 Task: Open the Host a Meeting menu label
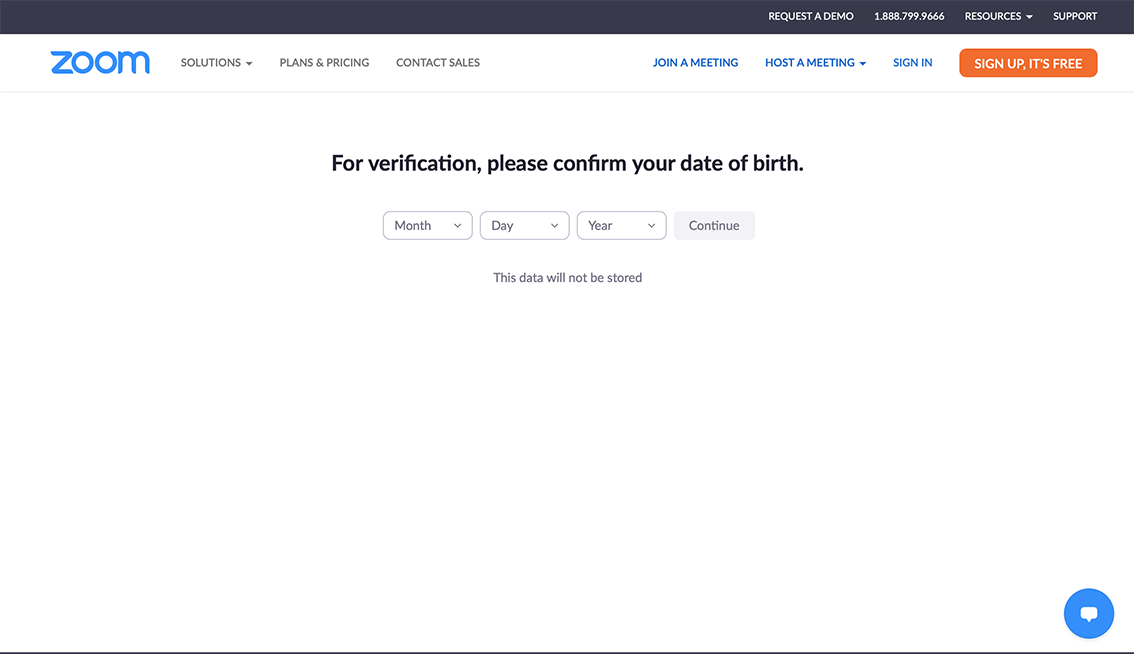[x=809, y=62]
